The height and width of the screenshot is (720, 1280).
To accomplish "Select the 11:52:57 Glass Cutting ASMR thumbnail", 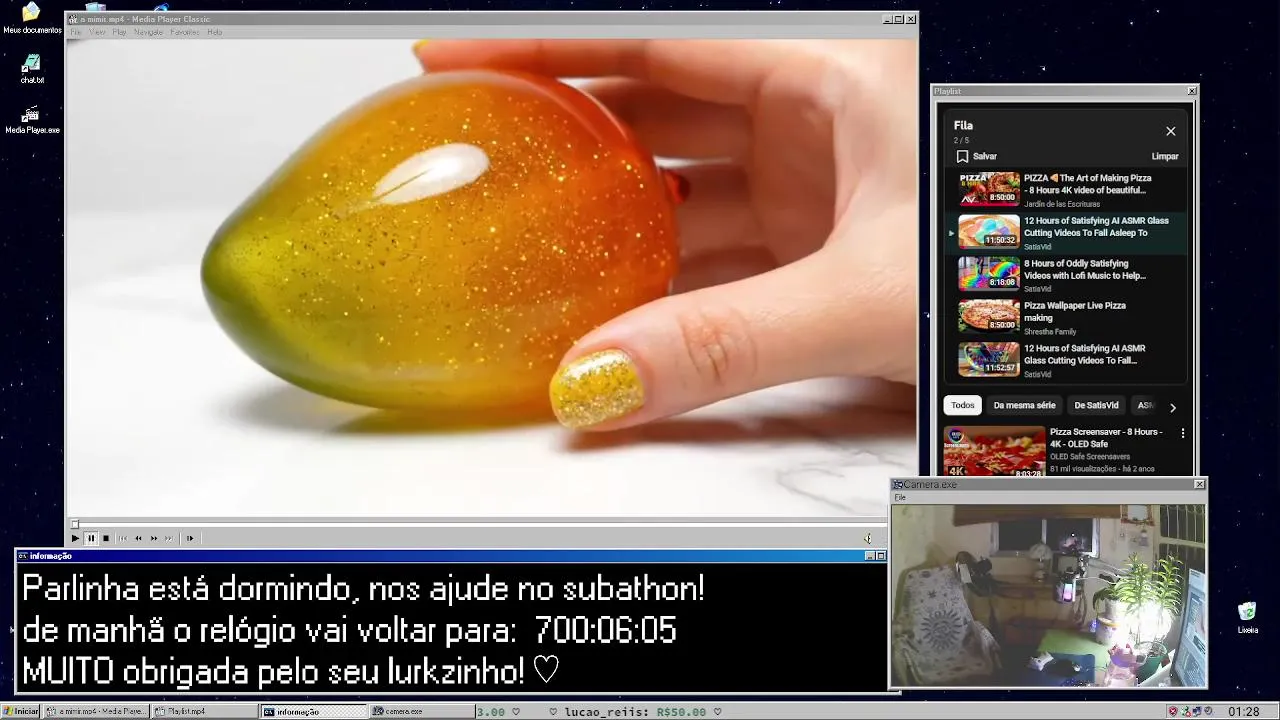I will point(989,359).
